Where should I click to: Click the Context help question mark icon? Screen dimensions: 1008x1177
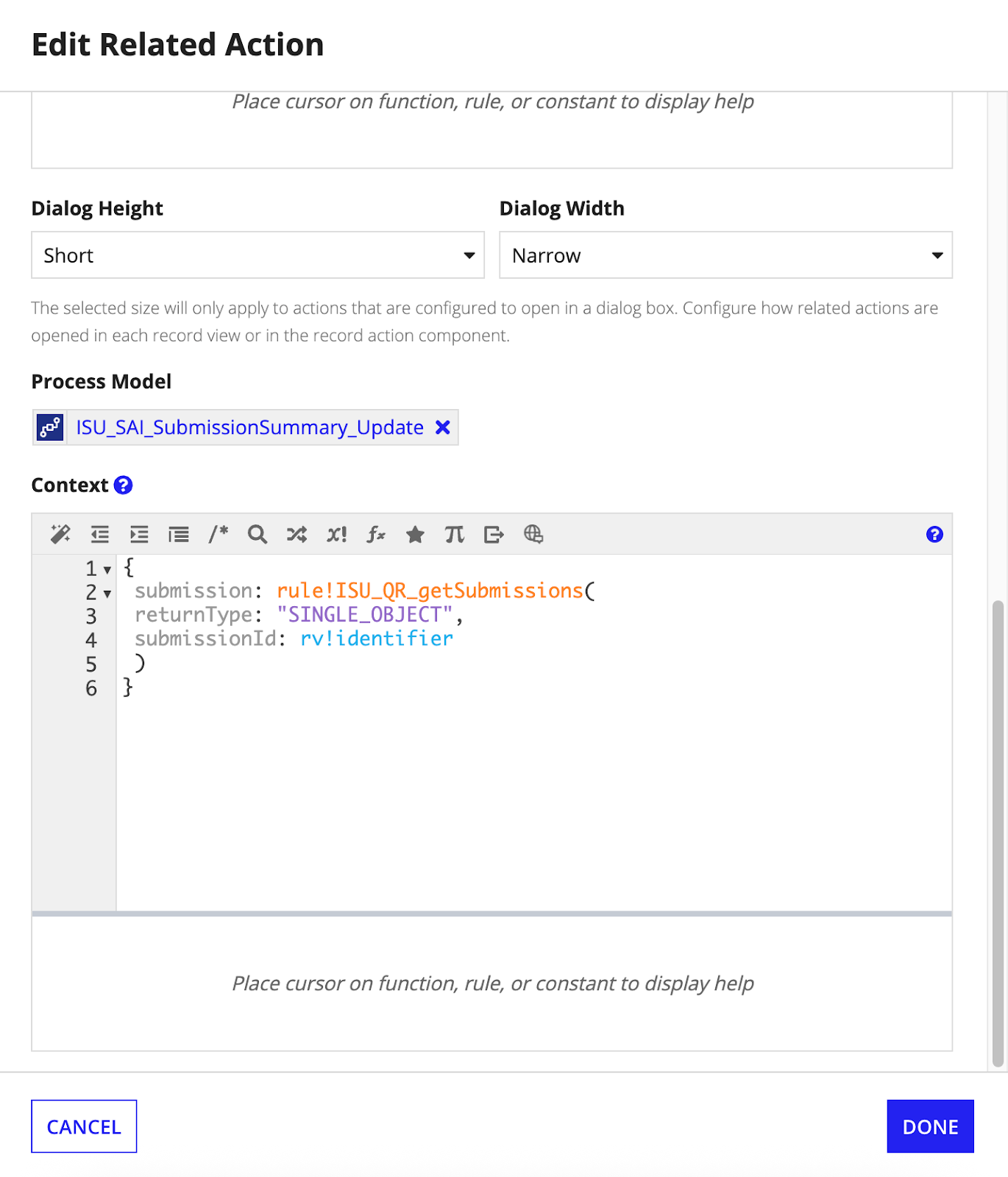124,485
